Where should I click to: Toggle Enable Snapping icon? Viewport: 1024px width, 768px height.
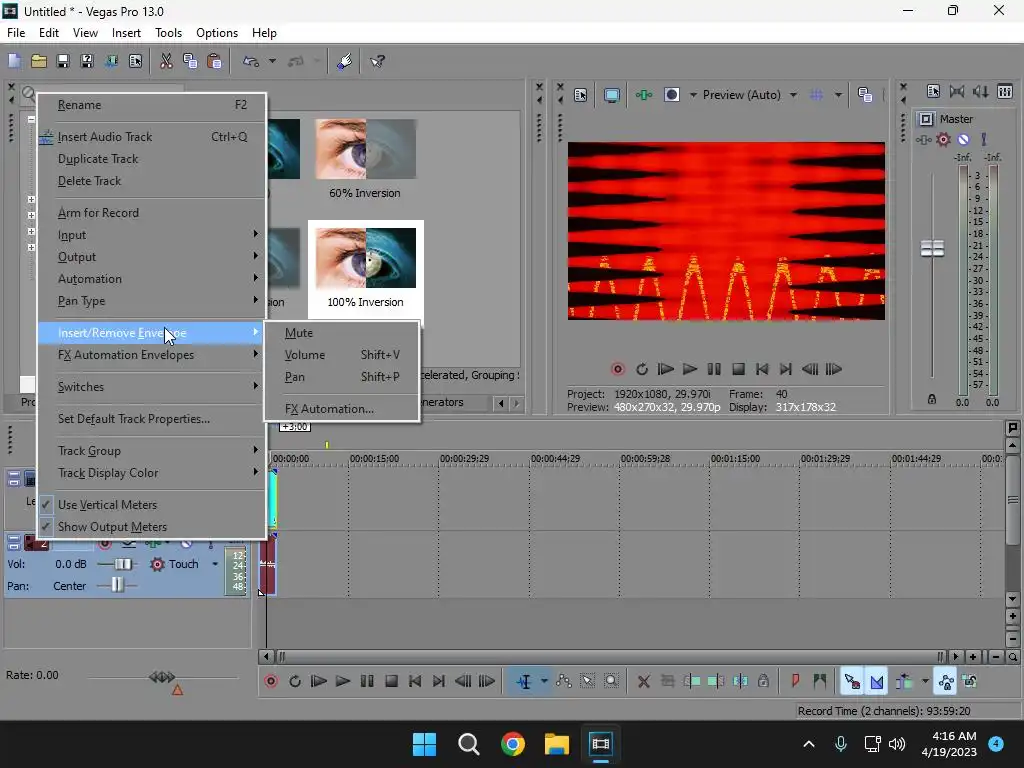tap(852, 682)
